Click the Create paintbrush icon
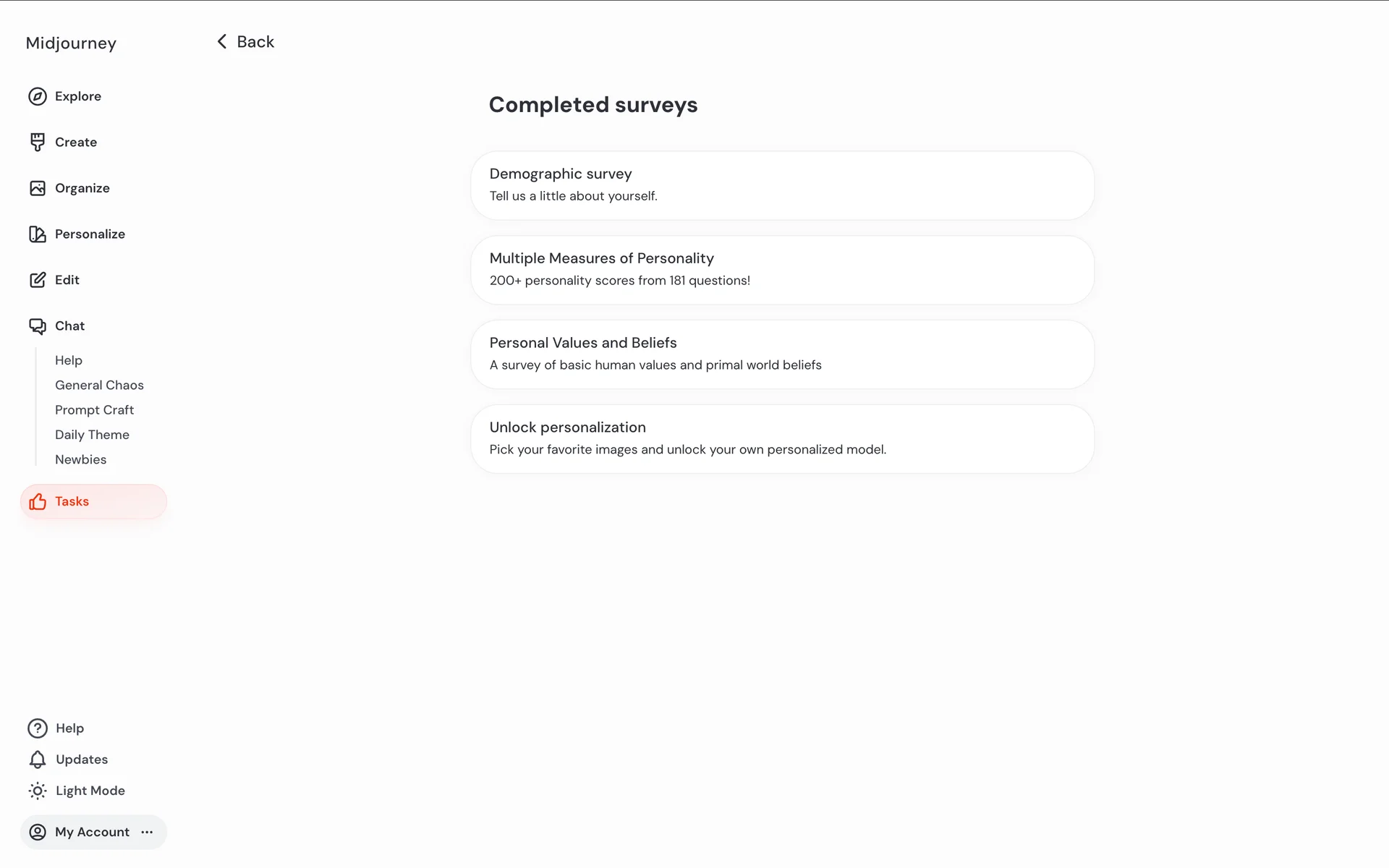Viewport: 1389px width, 868px height. tap(38, 142)
